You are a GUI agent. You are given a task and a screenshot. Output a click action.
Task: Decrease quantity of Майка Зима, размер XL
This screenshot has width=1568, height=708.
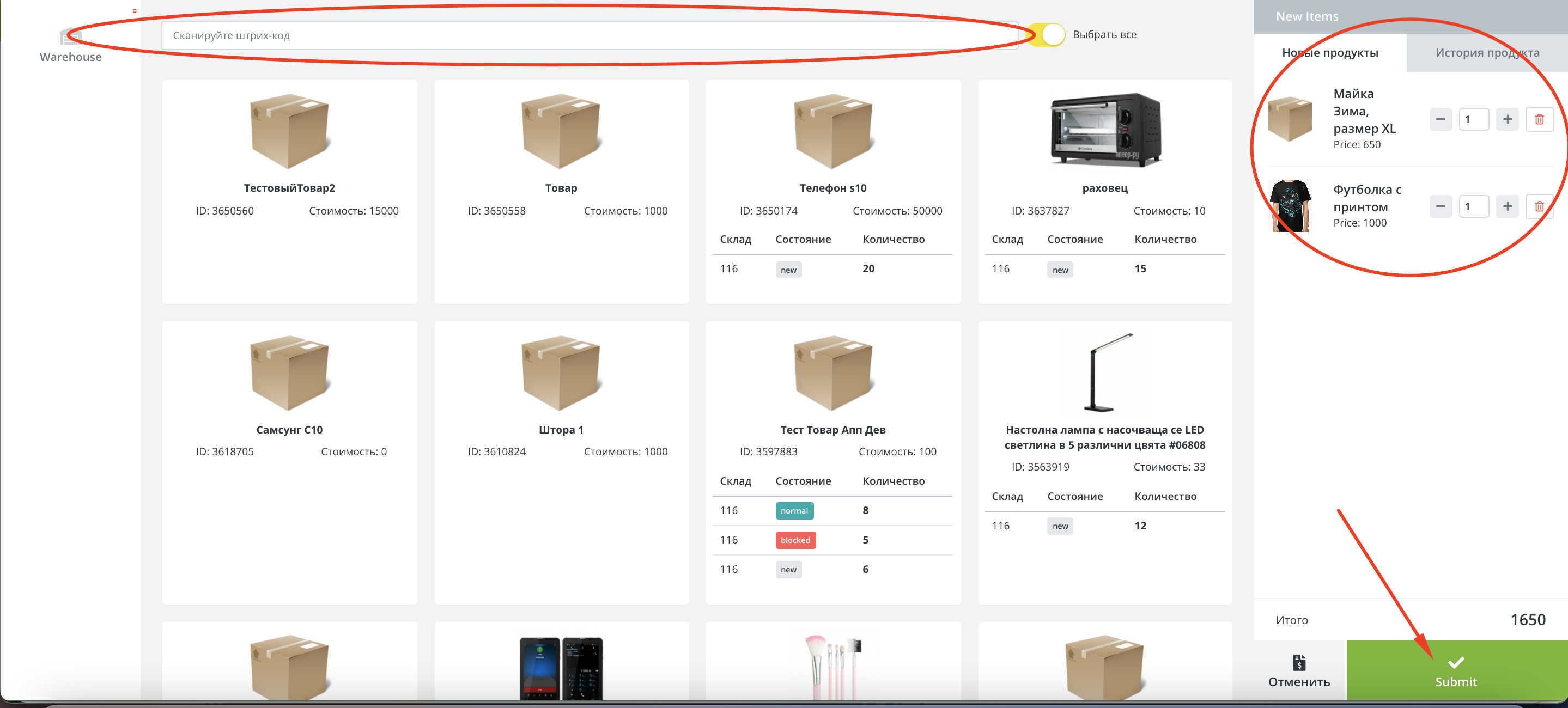(x=1440, y=119)
